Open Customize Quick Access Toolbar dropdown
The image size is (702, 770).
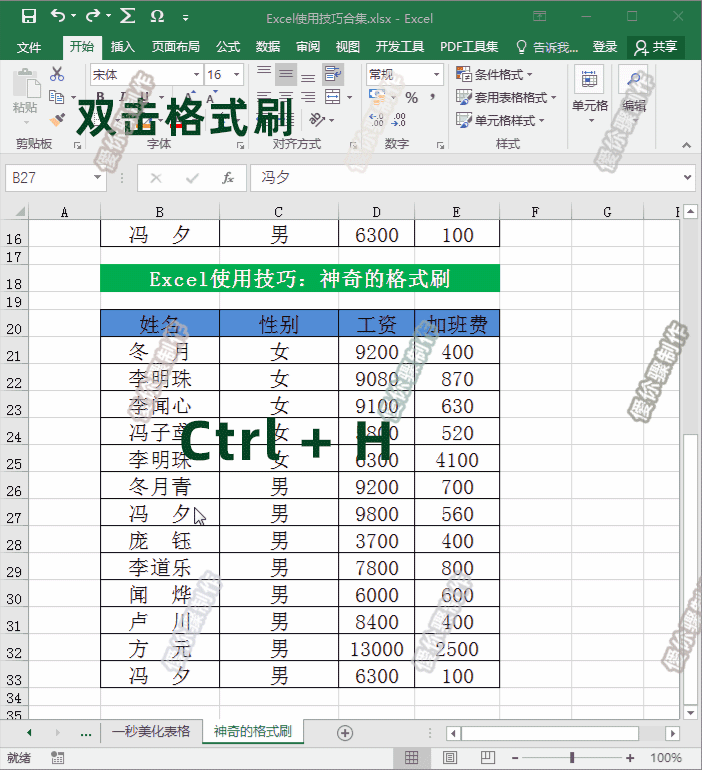click(x=186, y=18)
